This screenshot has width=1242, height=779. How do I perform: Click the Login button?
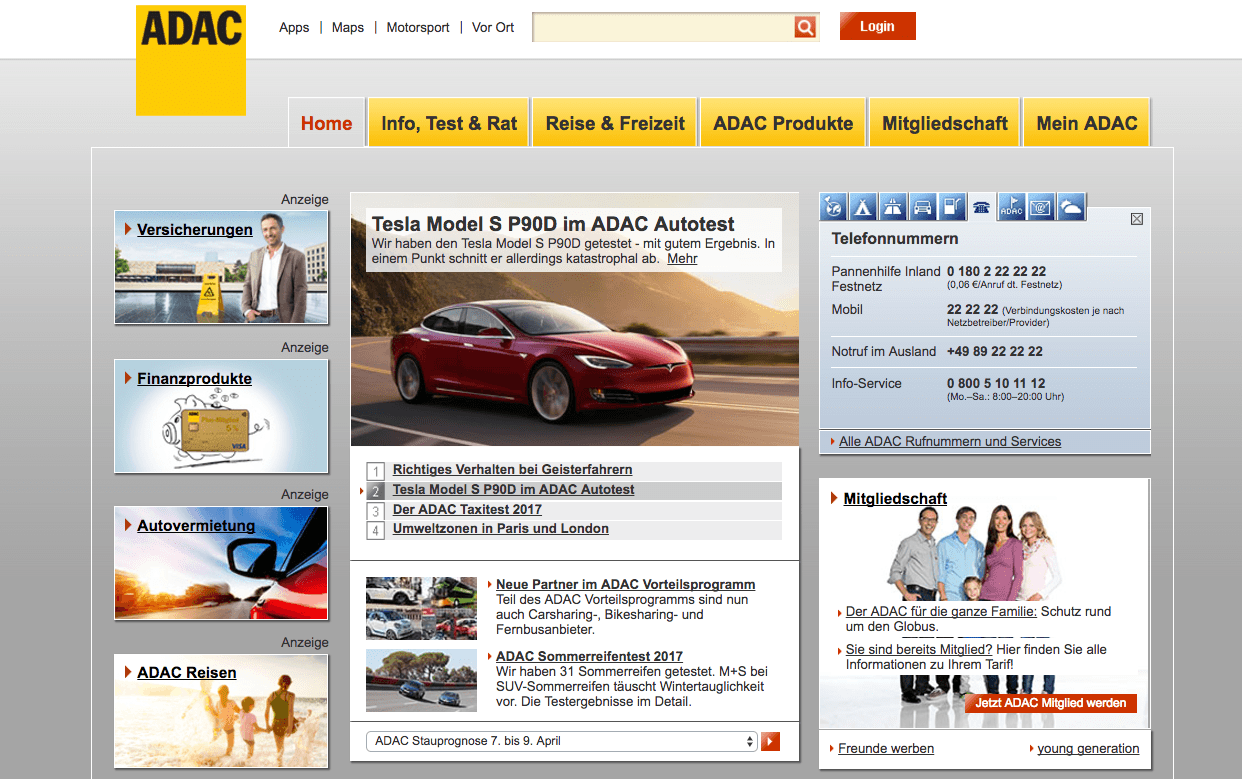[x=877, y=26]
